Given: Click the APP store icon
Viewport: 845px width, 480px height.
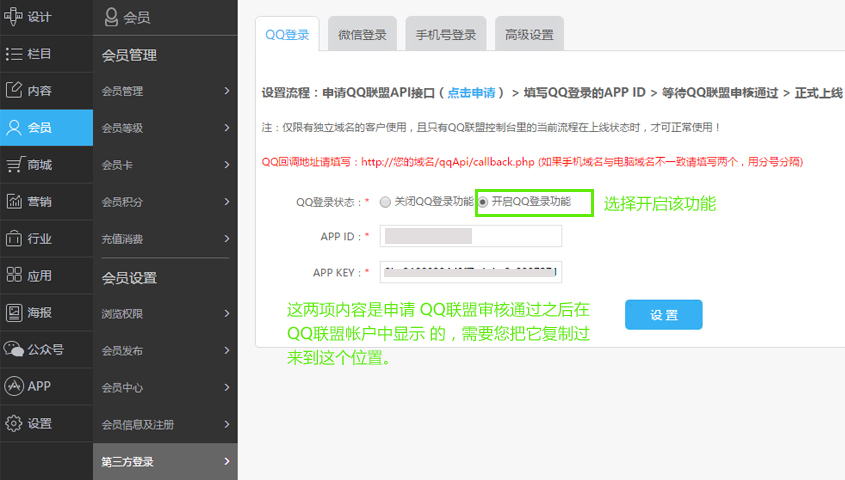Looking at the screenshot, I should coord(14,386).
